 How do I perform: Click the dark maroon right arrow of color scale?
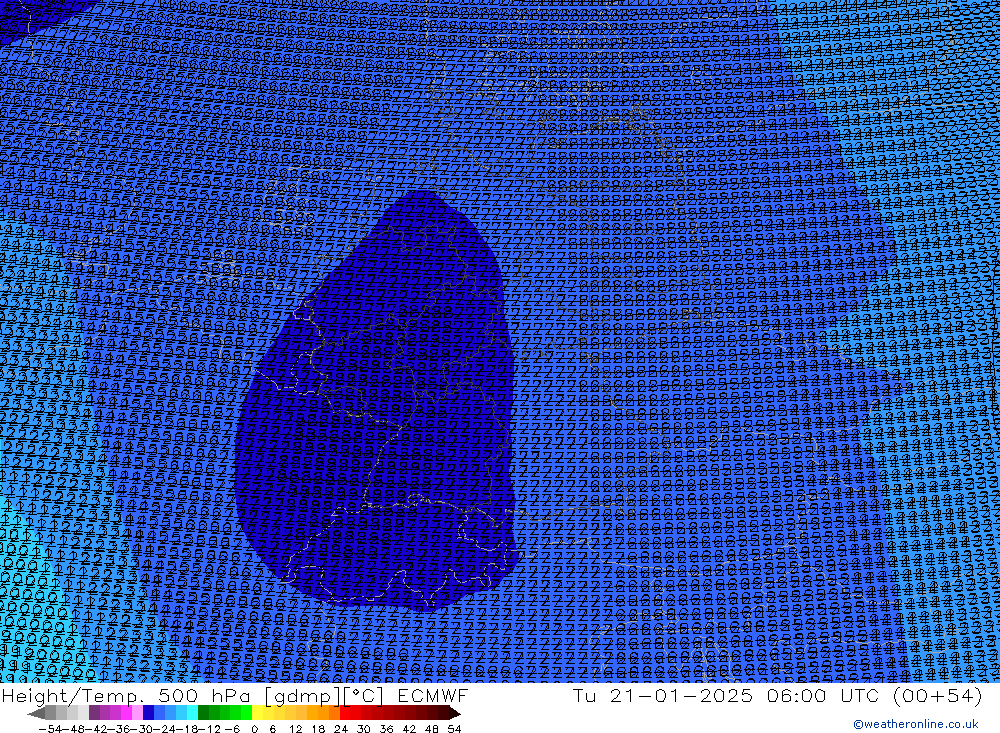click(x=455, y=713)
